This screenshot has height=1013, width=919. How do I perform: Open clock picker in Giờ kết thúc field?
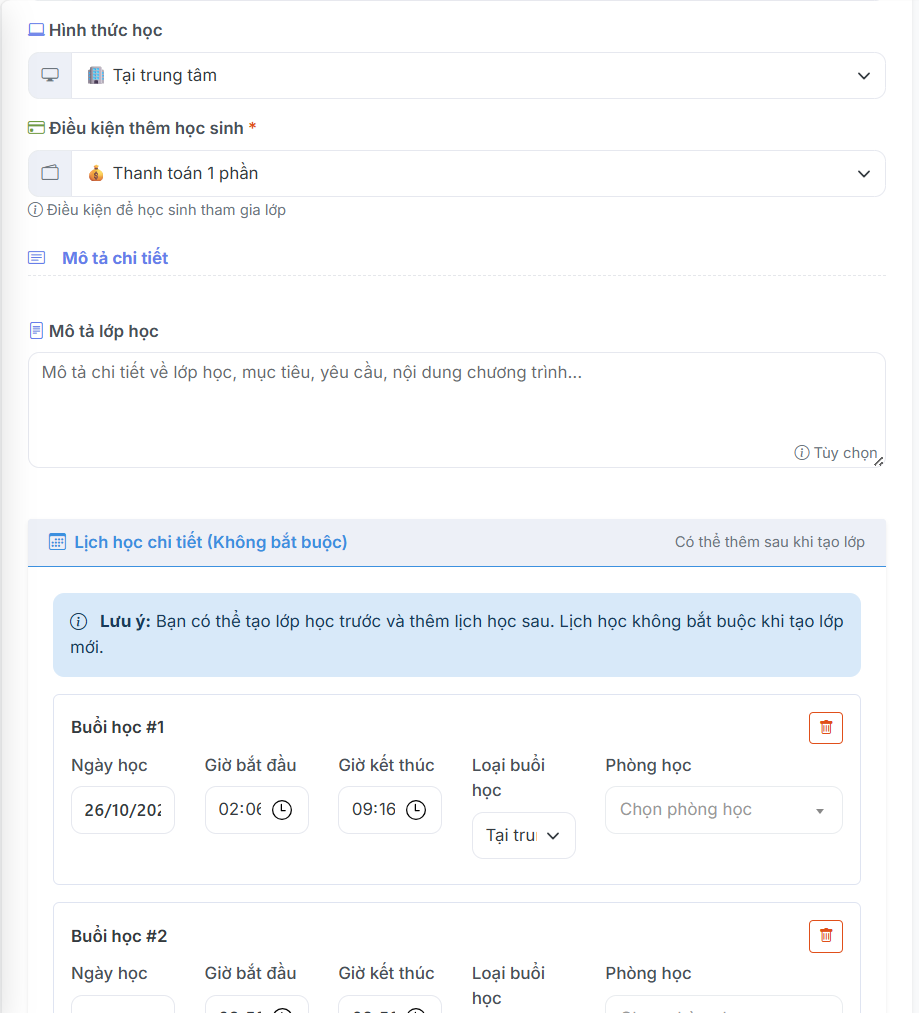pos(415,810)
